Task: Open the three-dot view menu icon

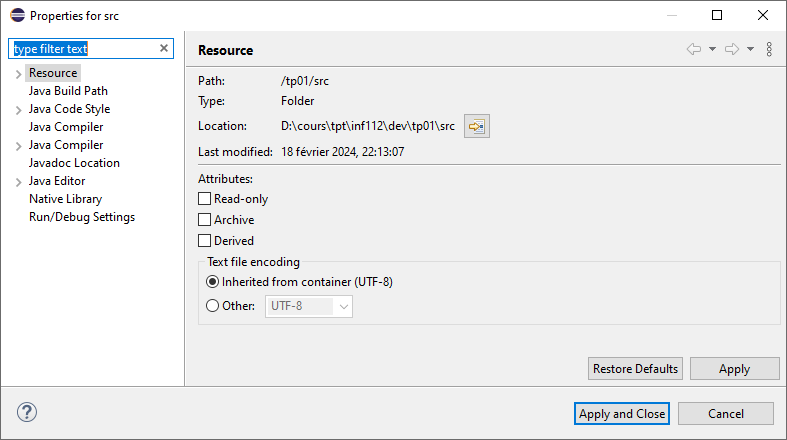Action: pos(769,49)
